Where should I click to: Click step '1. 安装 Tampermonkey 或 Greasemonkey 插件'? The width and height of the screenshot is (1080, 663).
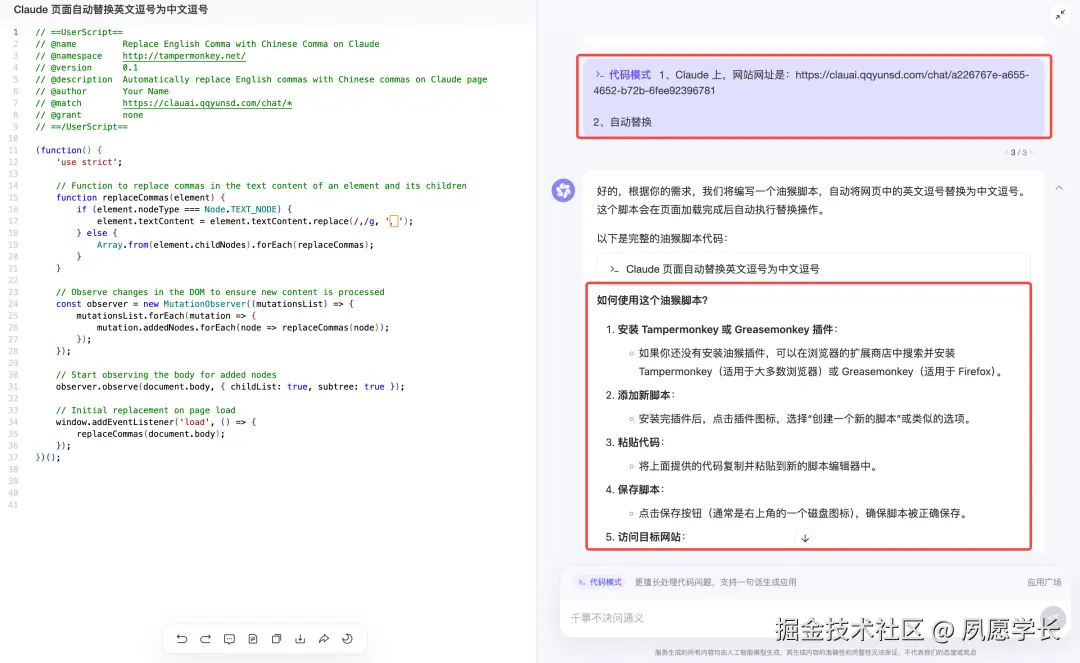click(721, 329)
